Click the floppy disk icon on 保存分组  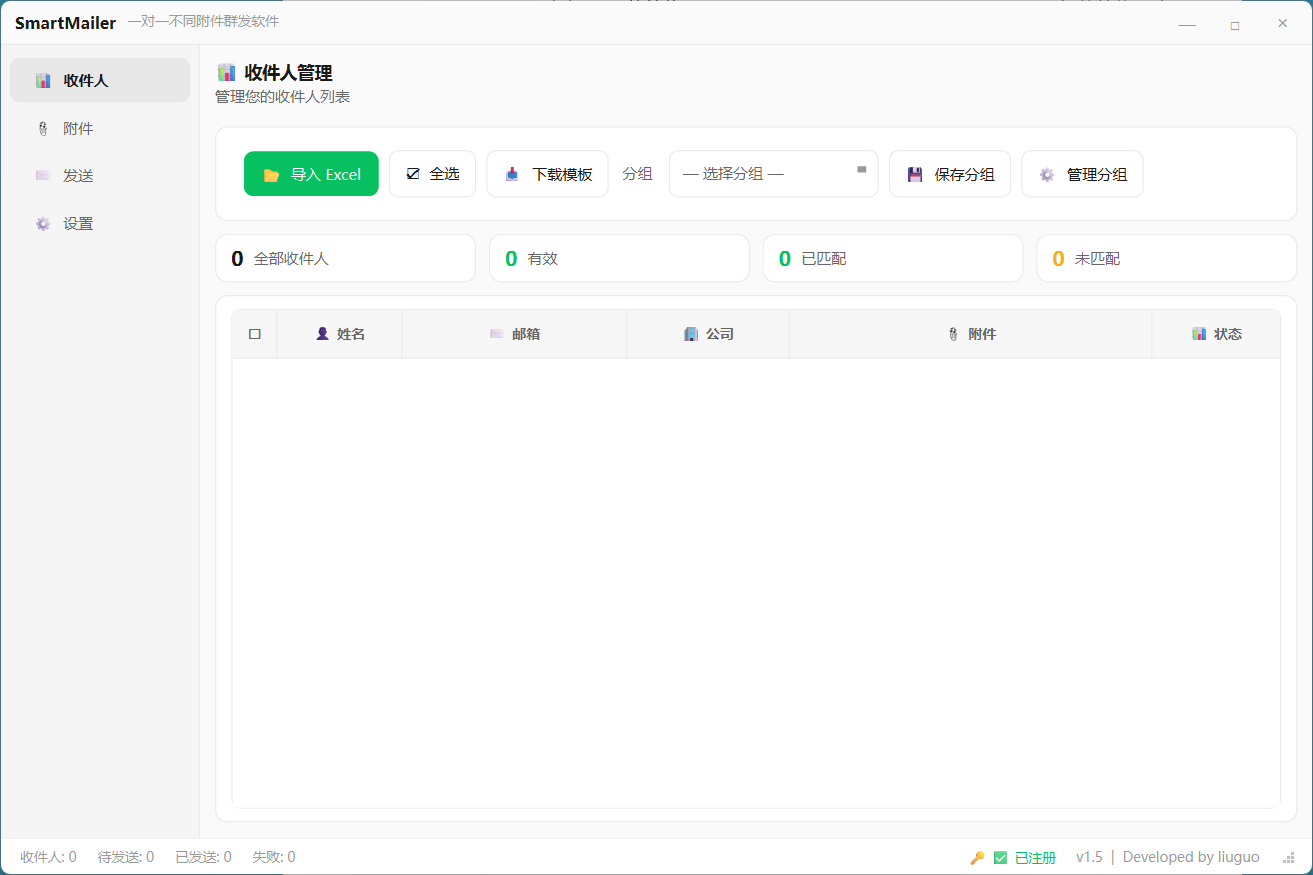pos(915,174)
